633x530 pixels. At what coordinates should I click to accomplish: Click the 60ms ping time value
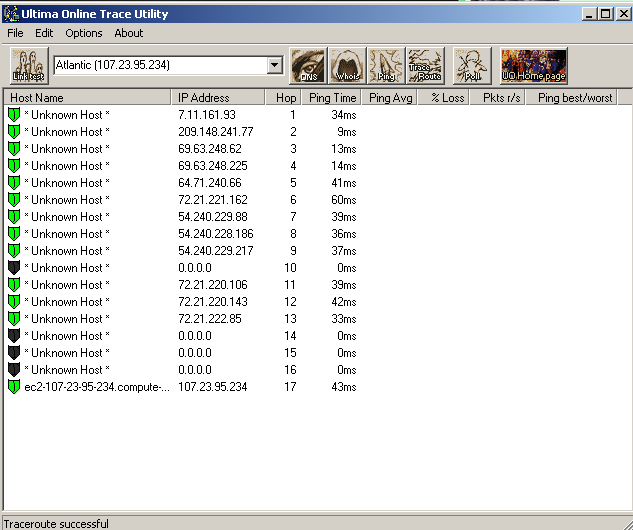(x=344, y=199)
